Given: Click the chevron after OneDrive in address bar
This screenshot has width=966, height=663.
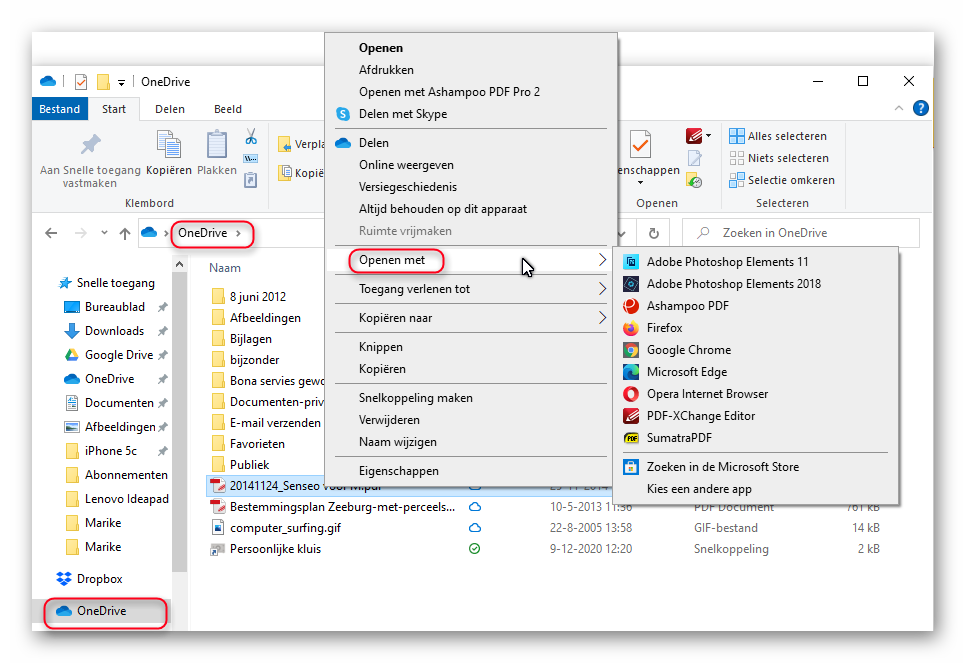Looking at the screenshot, I should [238, 234].
